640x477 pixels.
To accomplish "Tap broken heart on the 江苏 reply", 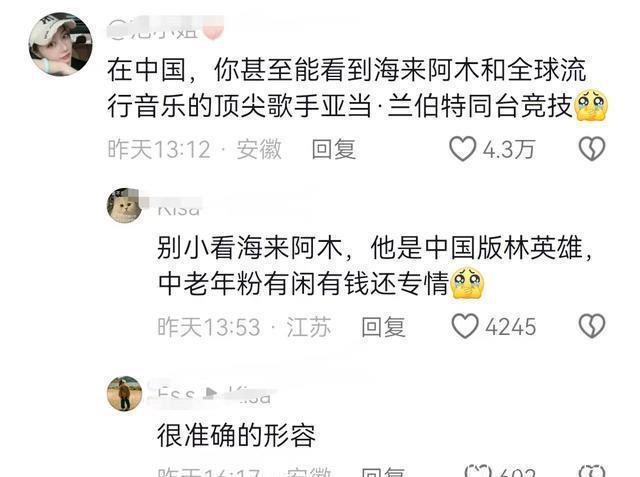I will click(592, 326).
